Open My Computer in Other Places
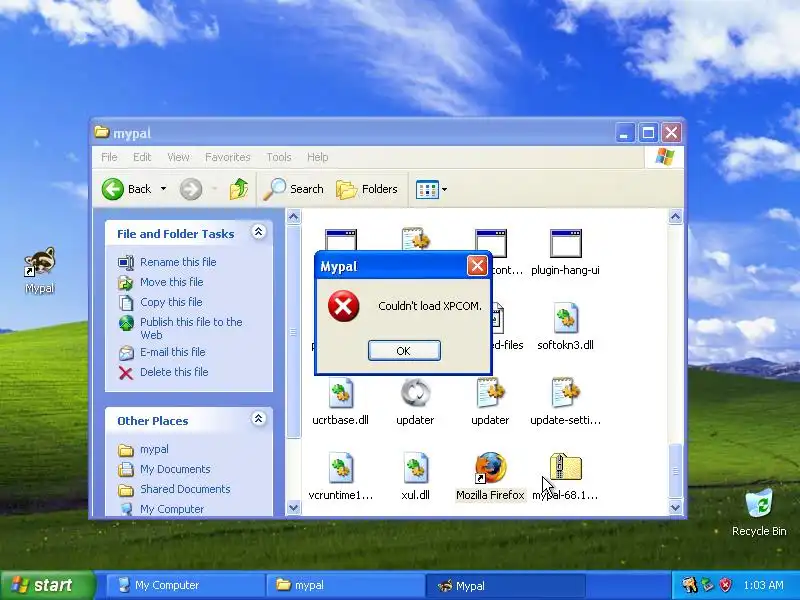Image resolution: width=800 pixels, height=600 pixels. coord(161,509)
